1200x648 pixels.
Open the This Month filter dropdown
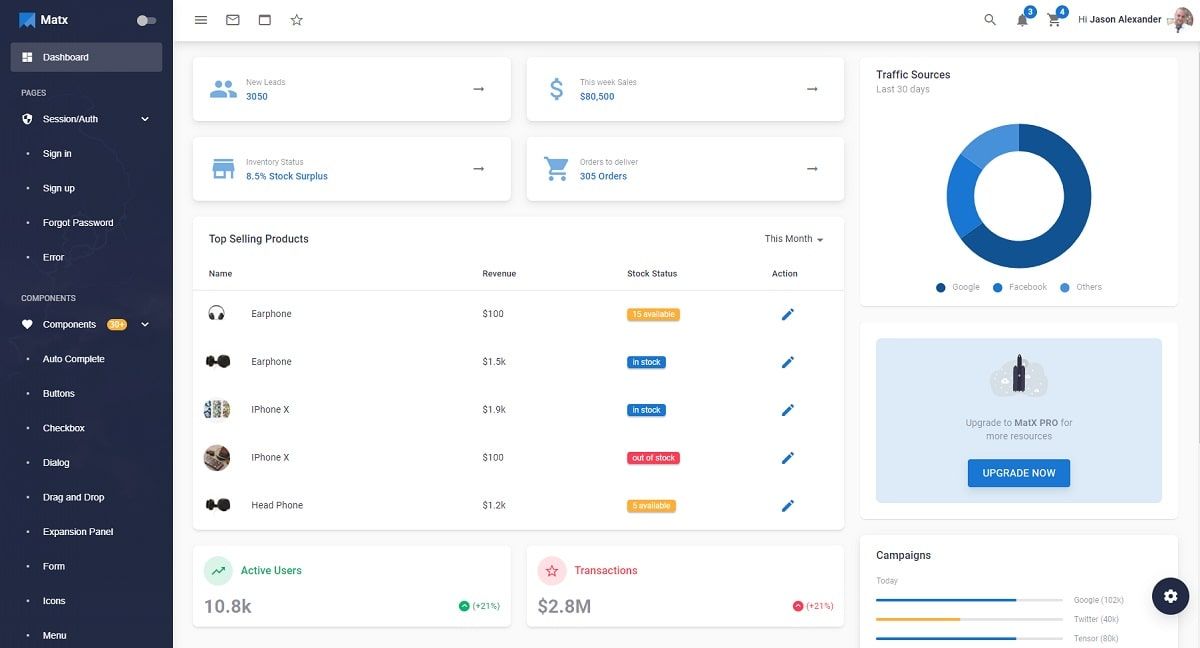coord(792,239)
